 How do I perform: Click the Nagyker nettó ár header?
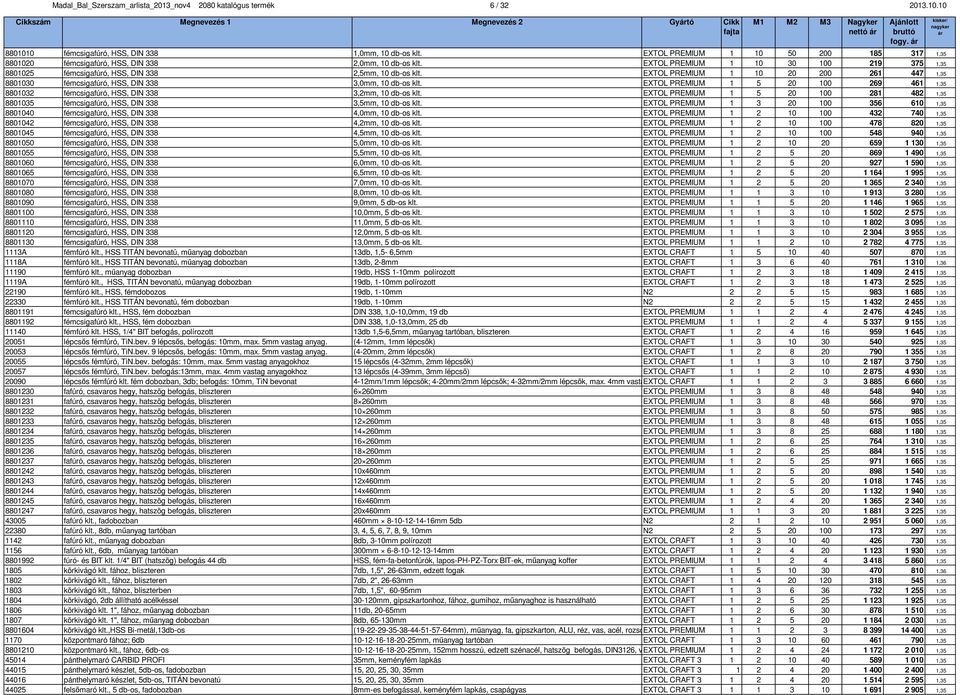coord(862,32)
